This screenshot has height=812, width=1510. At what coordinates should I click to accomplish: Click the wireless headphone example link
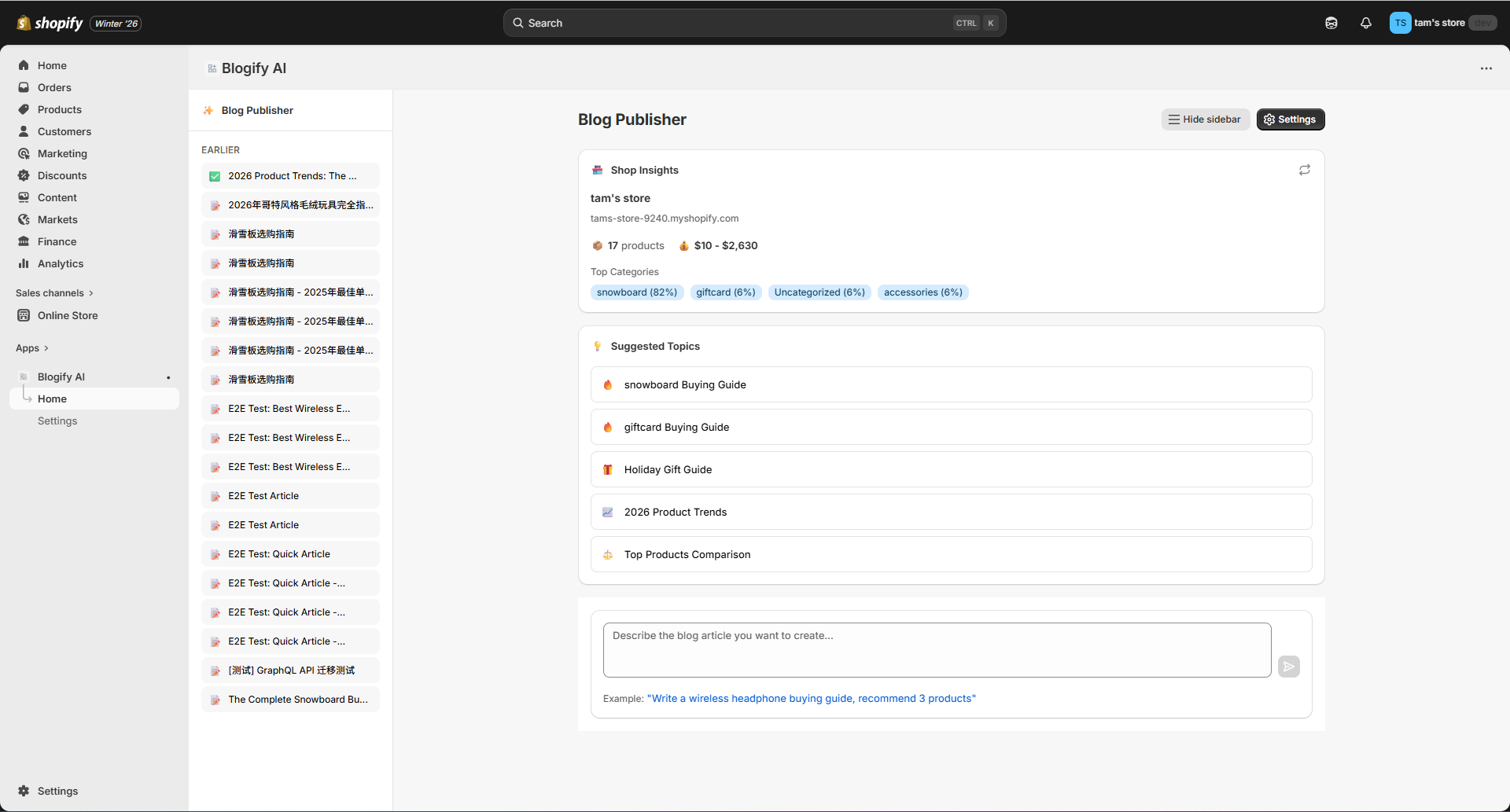[812, 698]
